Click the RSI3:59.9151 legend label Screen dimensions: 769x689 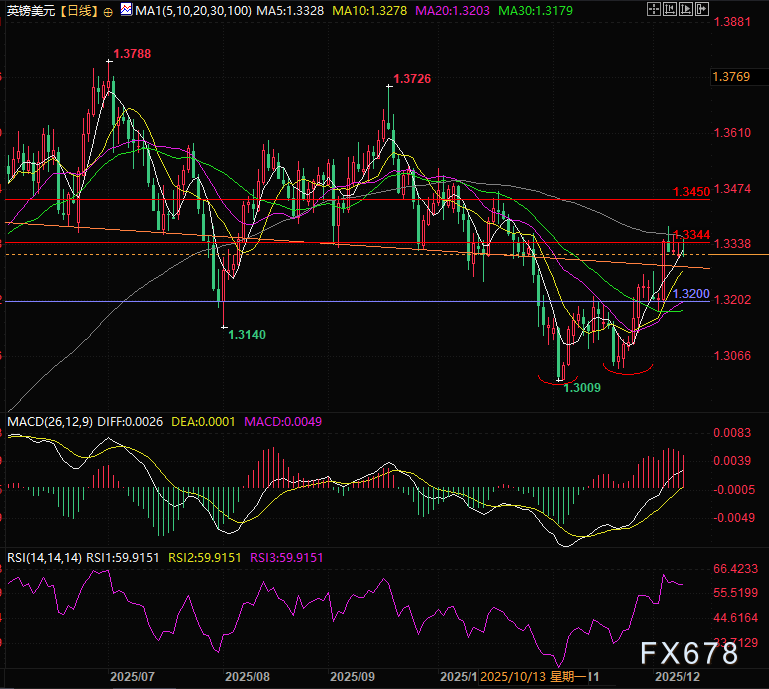coord(288,557)
